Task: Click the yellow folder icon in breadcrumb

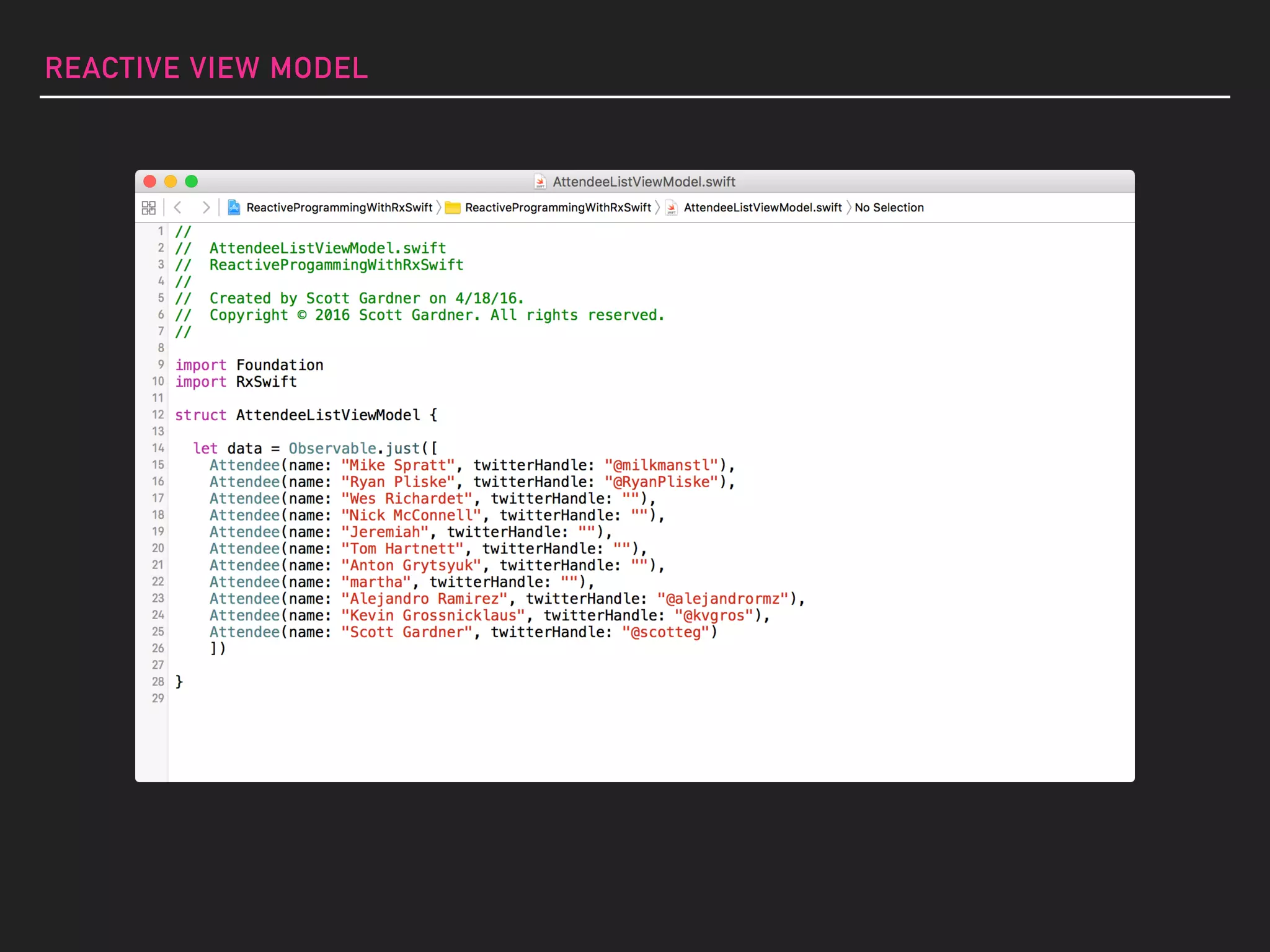Action: point(453,208)
